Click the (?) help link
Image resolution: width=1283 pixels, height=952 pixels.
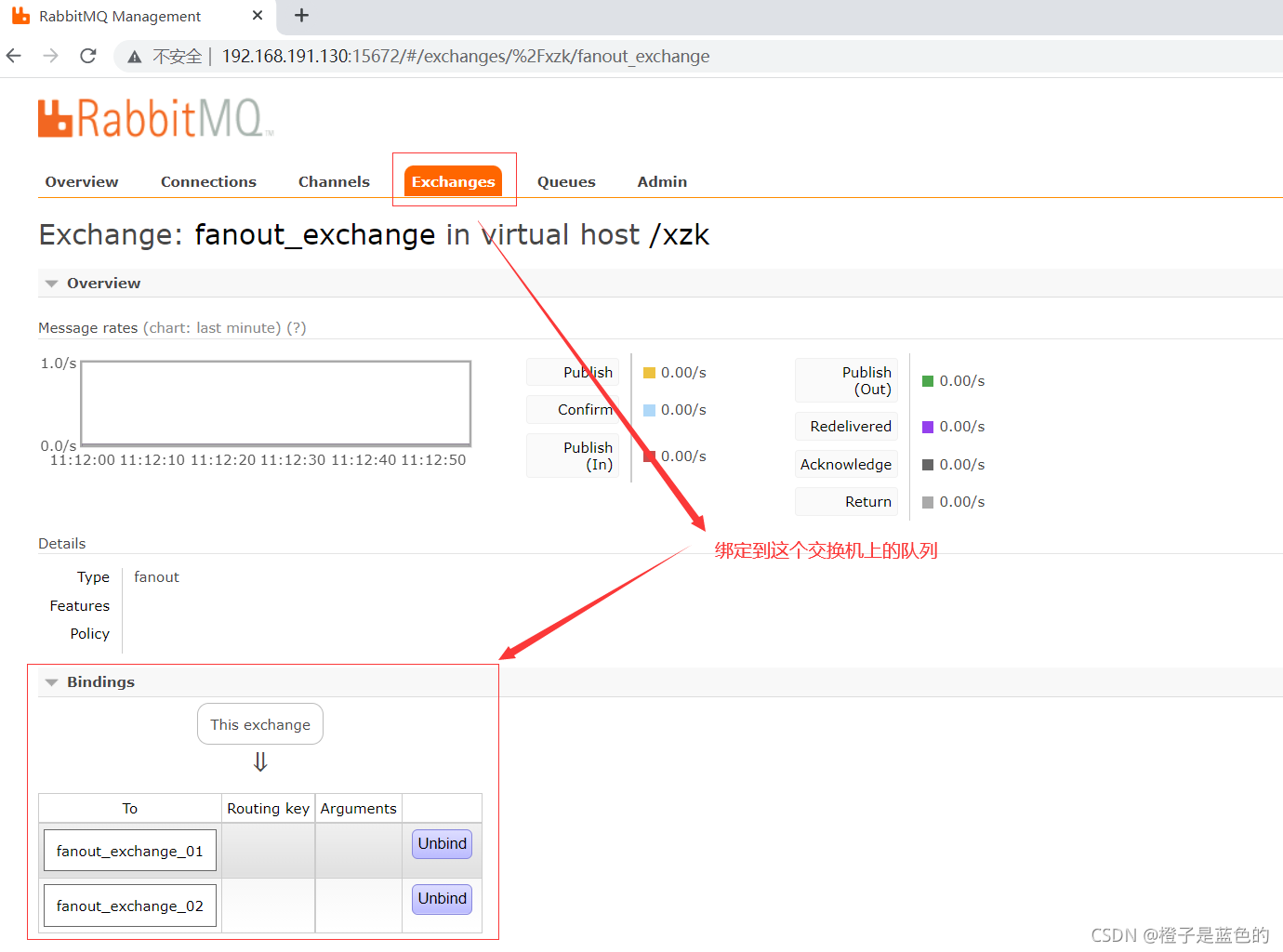click(297, 327)
